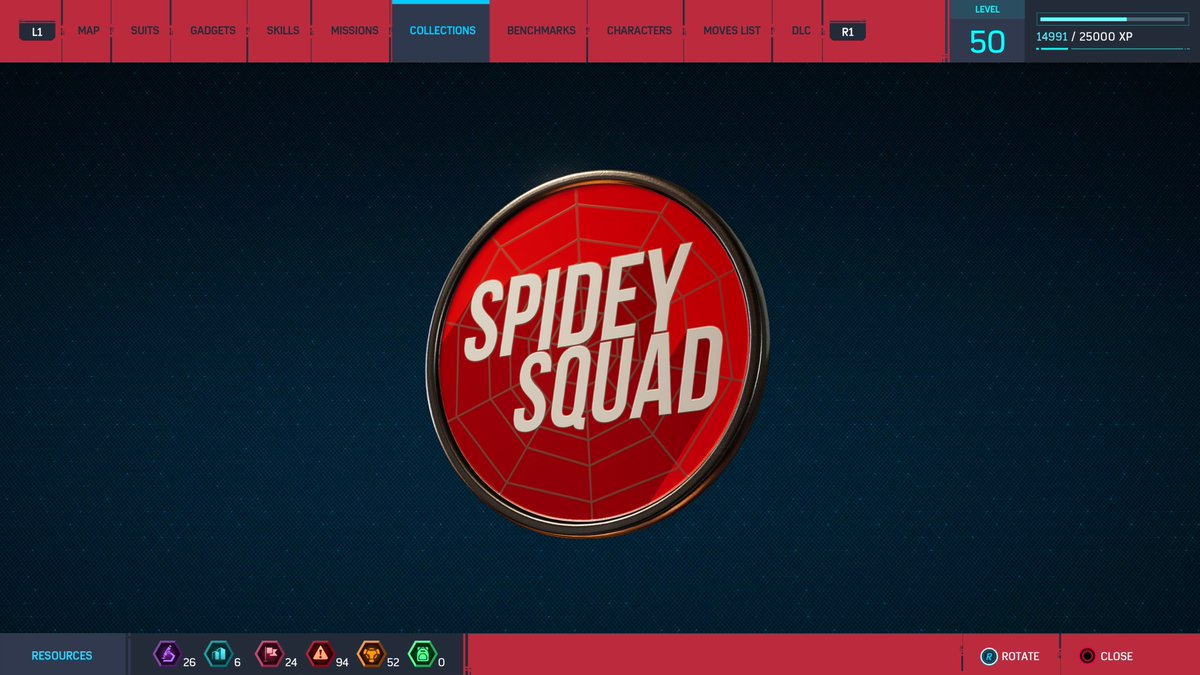Screen dimensions: 1200x675
Task: Toggle the Level 50 badge display
Action: [x=987, y=30]
